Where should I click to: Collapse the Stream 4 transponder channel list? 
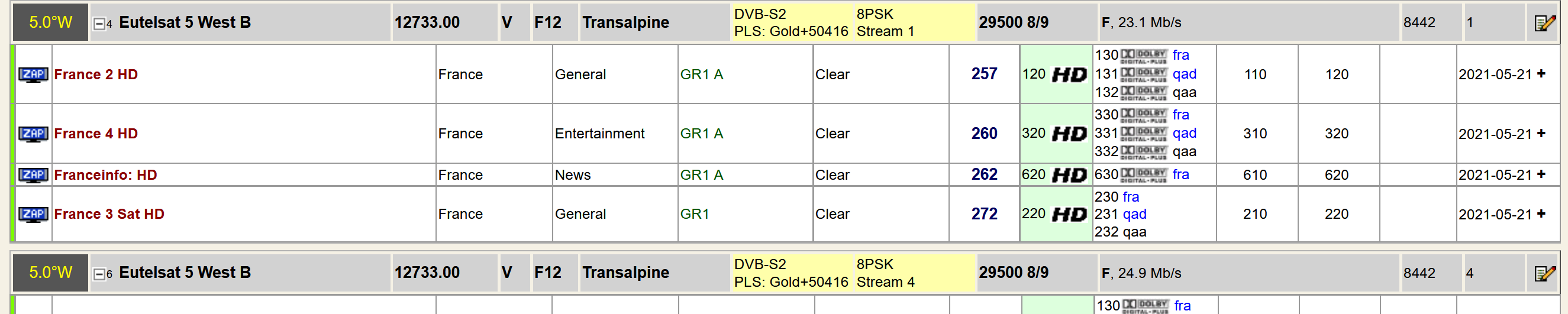coord(99,274)
